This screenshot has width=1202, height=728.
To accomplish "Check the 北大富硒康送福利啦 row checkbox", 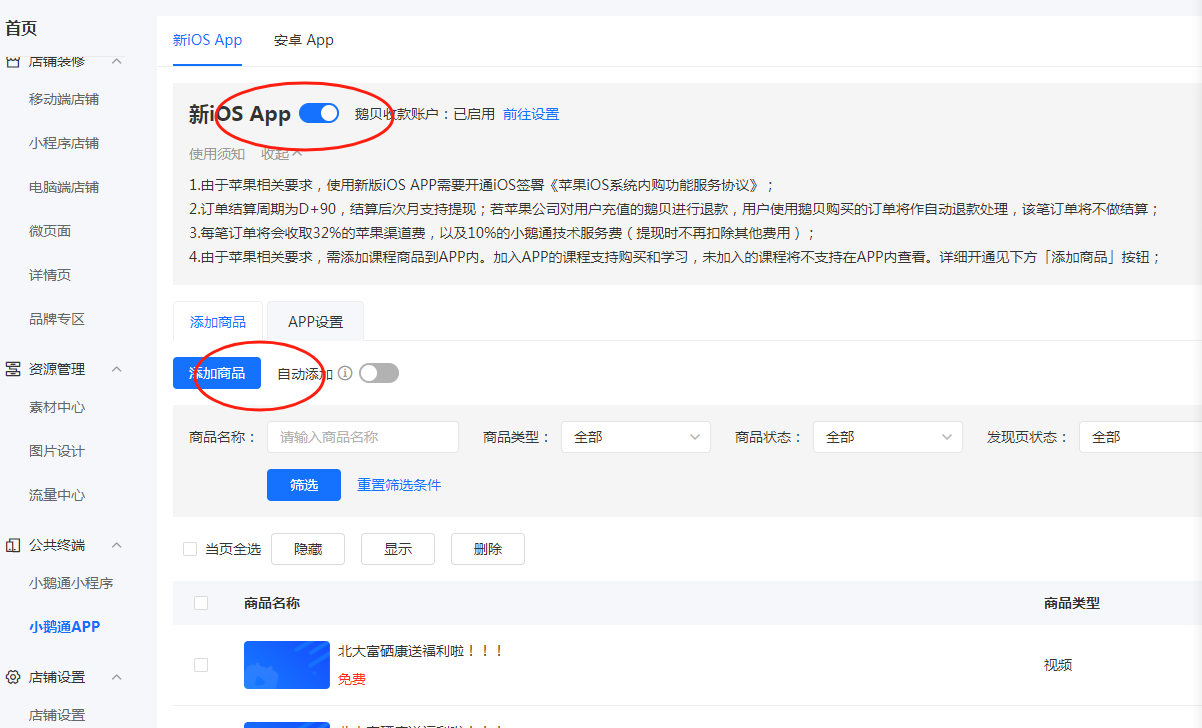I will pos(201,665).
